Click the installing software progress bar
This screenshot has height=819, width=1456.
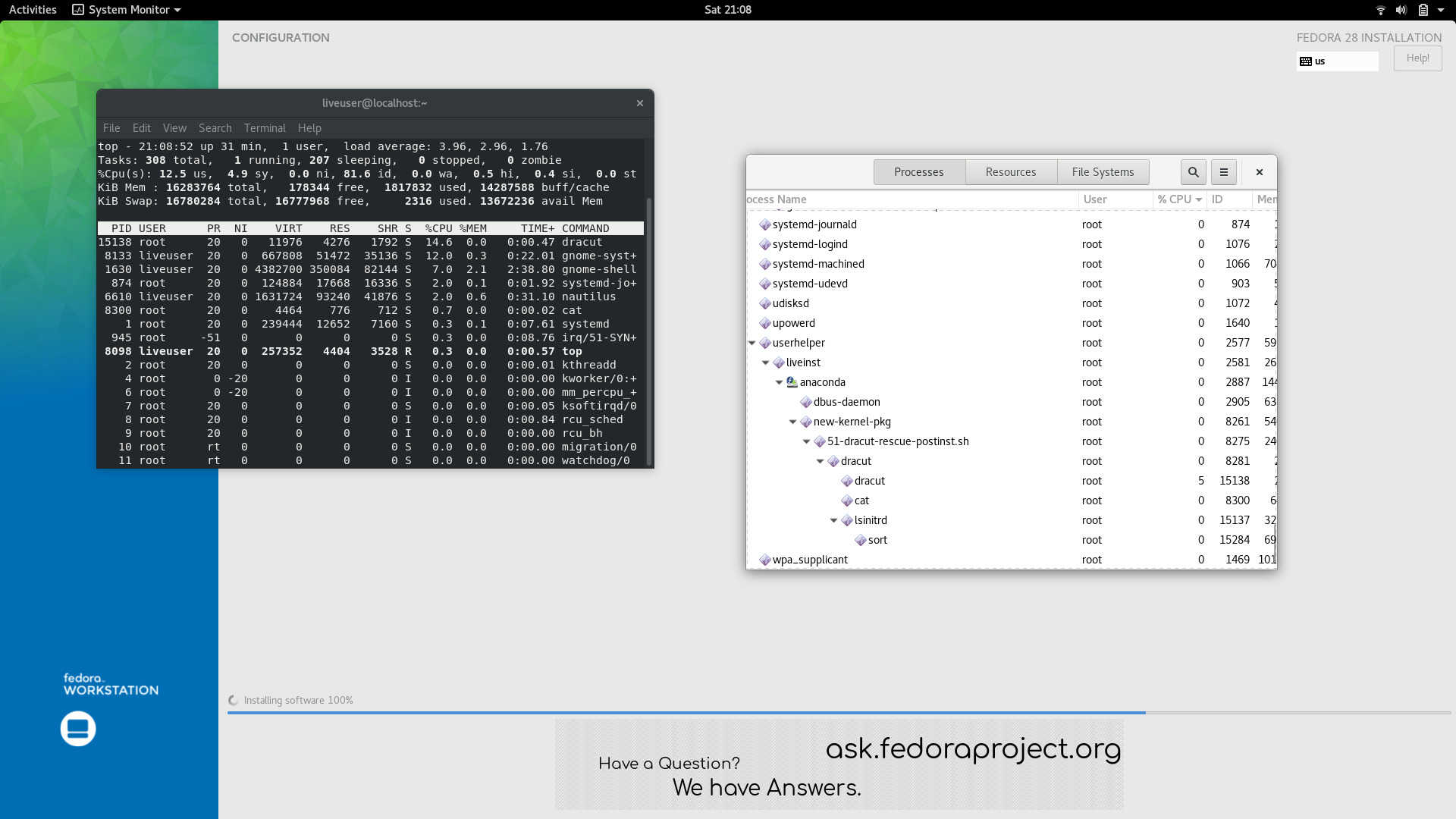[x=839, y=713]
